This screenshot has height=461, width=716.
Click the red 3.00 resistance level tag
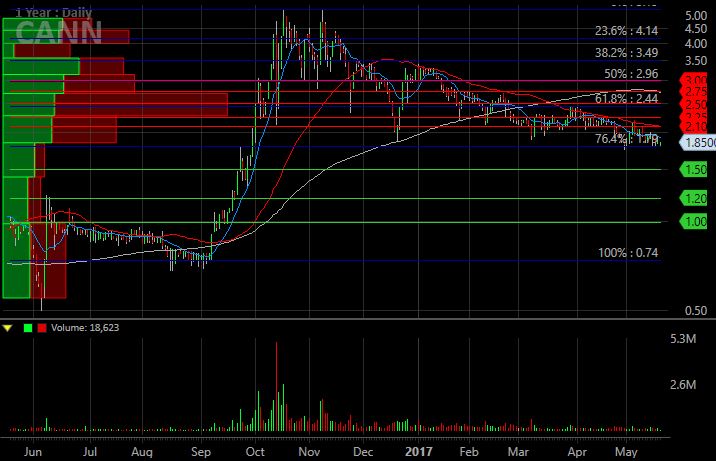pyautogui.click(x=694, y=80)
